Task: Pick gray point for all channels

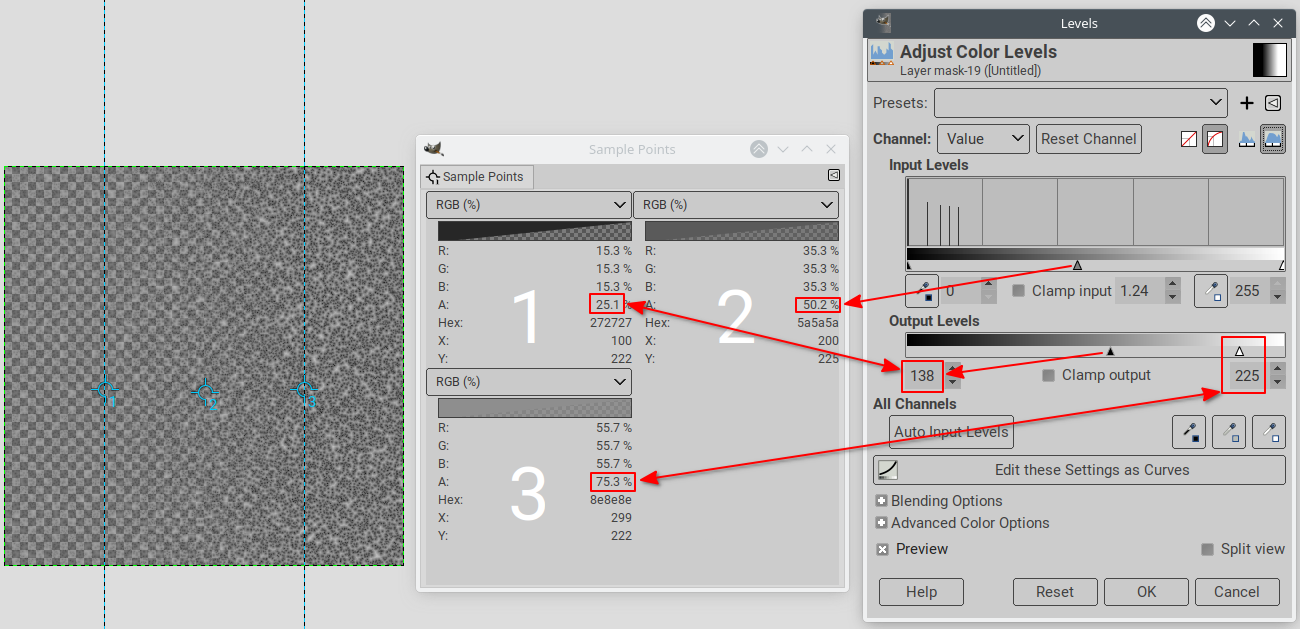Action: [x=1229, y=432]
